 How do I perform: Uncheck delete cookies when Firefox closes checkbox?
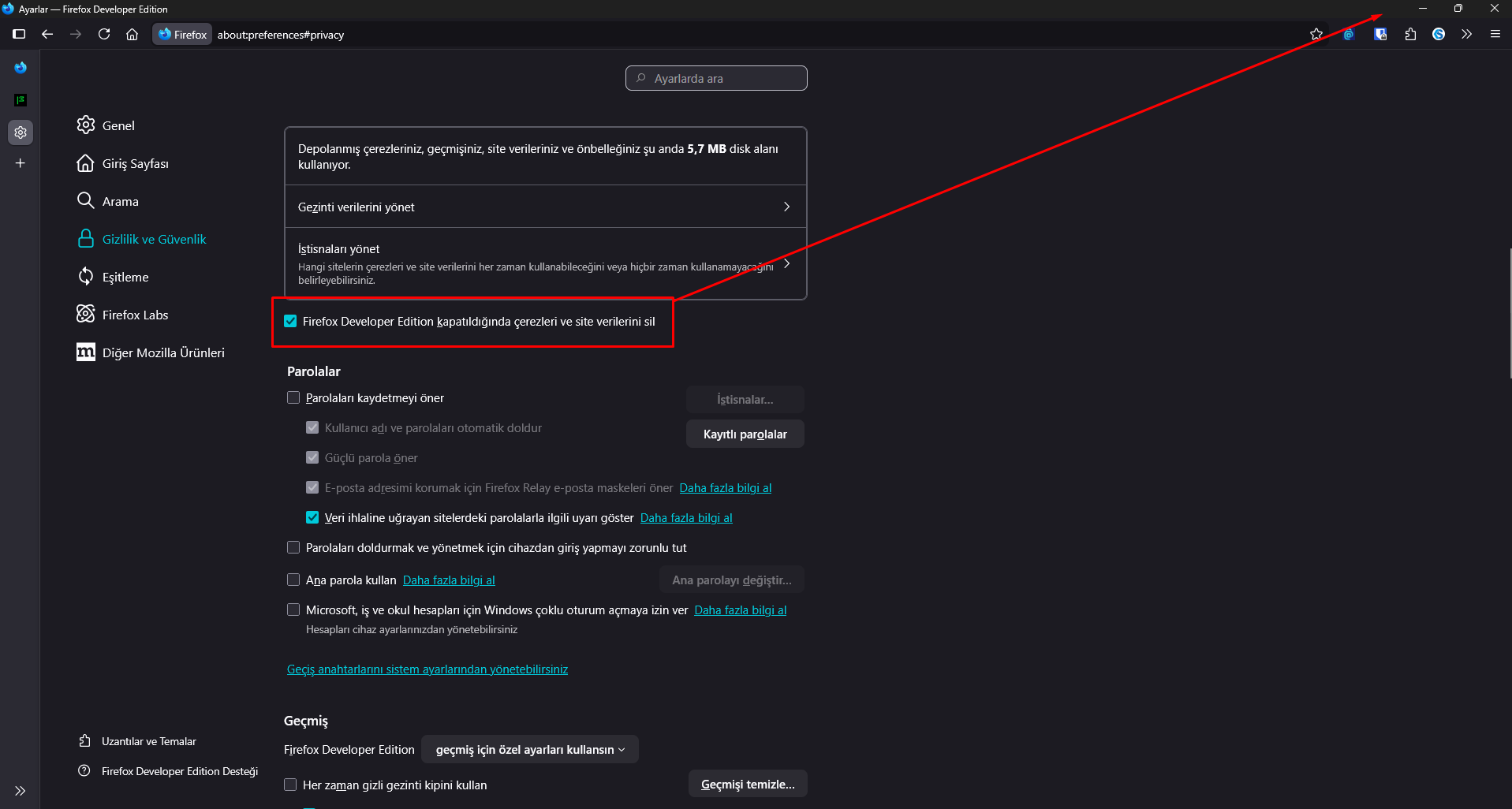tap(291, 322)
